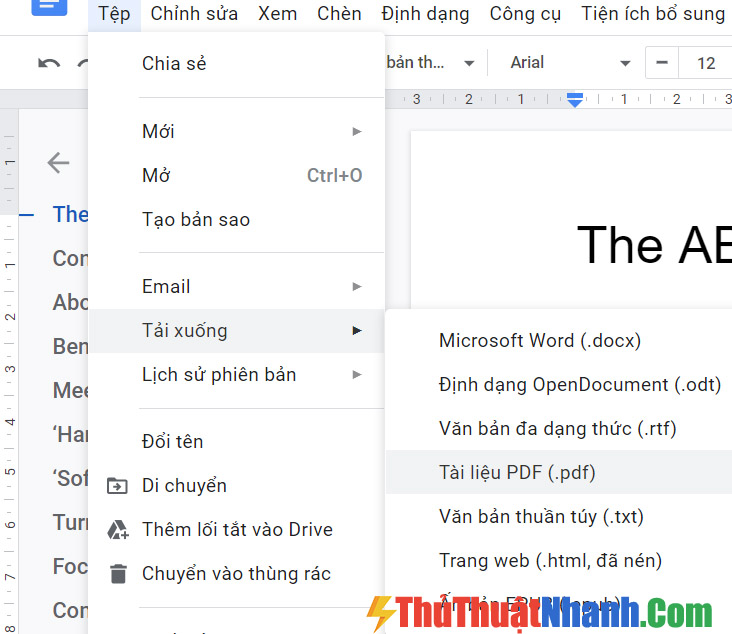Expand the Mới submenu

(237, 131)
